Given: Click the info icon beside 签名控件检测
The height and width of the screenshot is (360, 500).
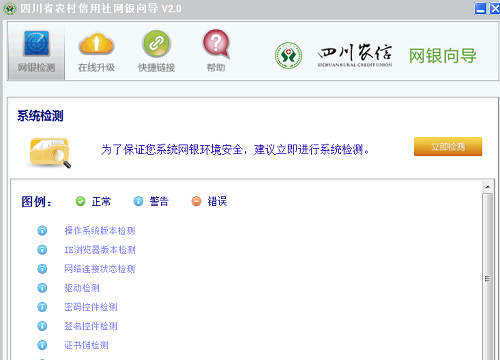Looking at the screenshot, I should [42, 326].
